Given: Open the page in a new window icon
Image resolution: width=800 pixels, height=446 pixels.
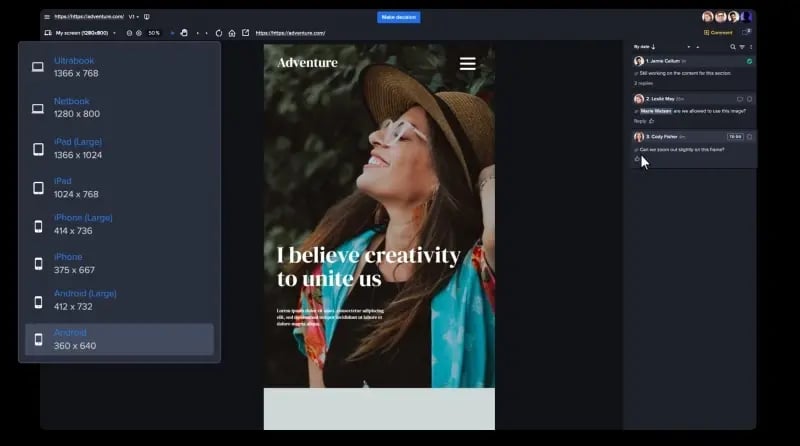Looking at the screenshot, I should click(x=245, y=33).
